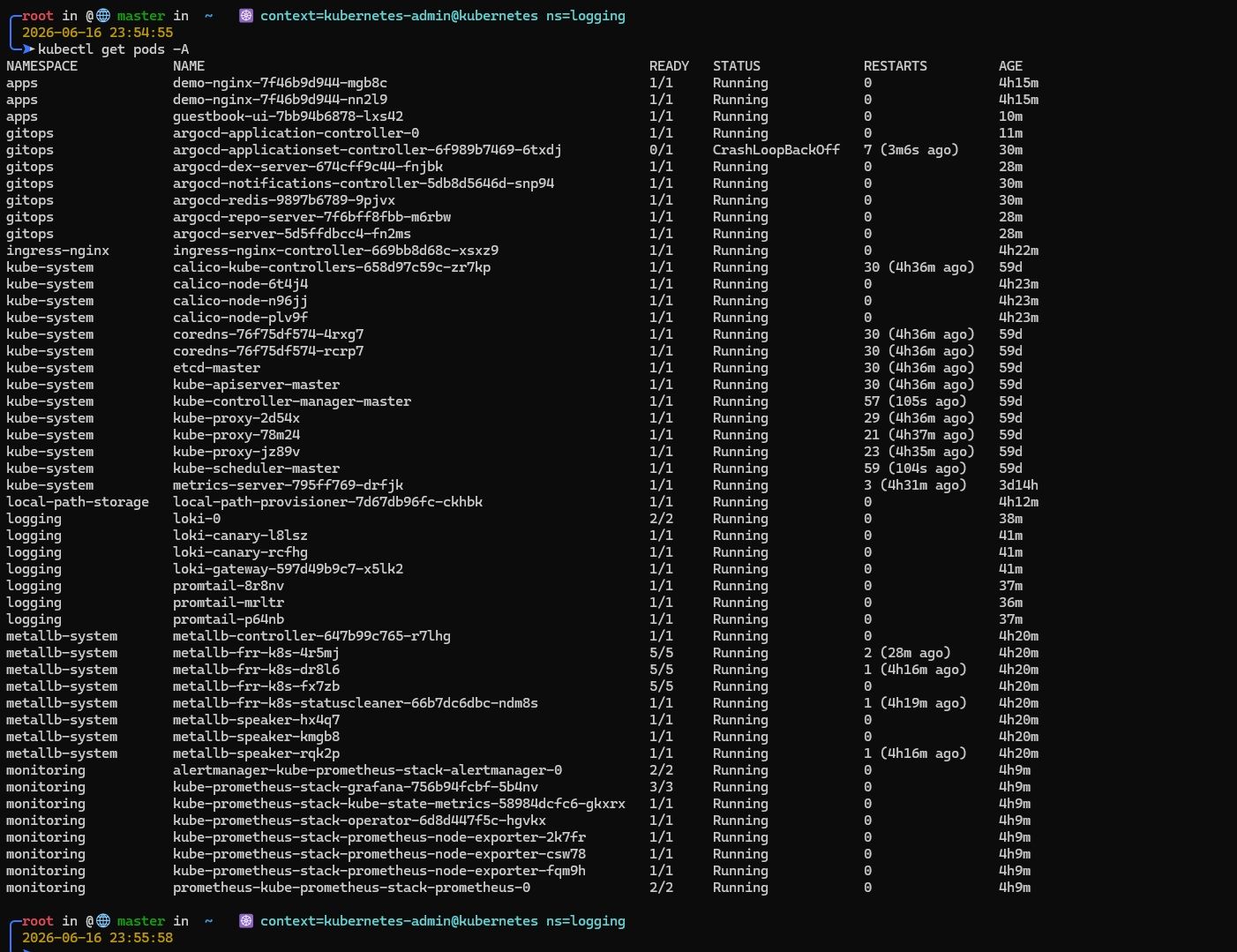Select pod name 'promtail-mrltr'
Screen dimensions: 1237x952
click(x=229, y=603)
